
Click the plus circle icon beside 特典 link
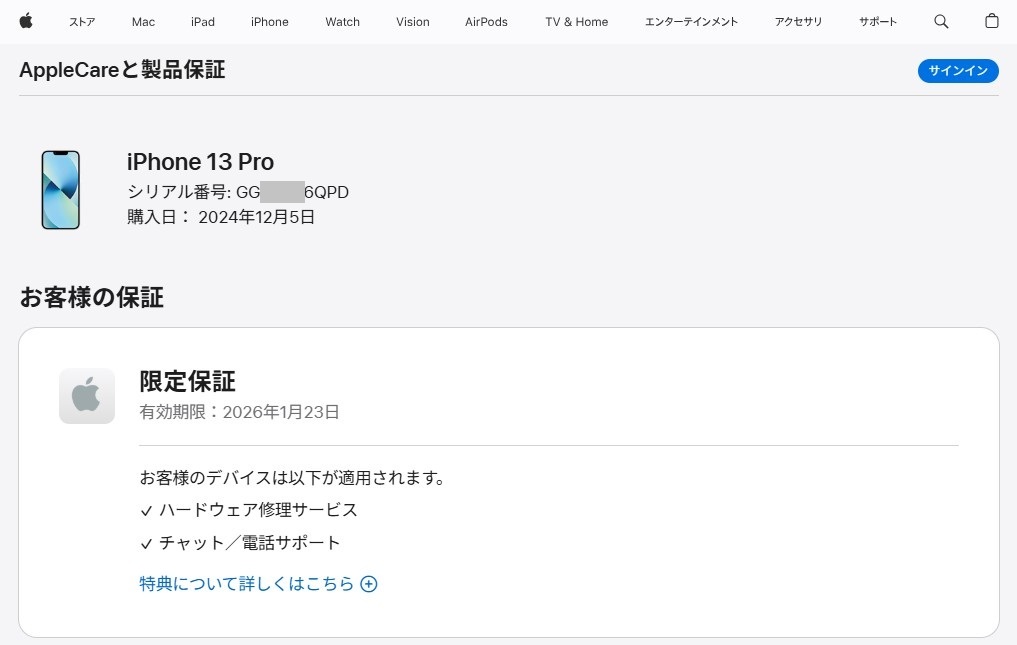pyautogui.click(x=369, y=584)
